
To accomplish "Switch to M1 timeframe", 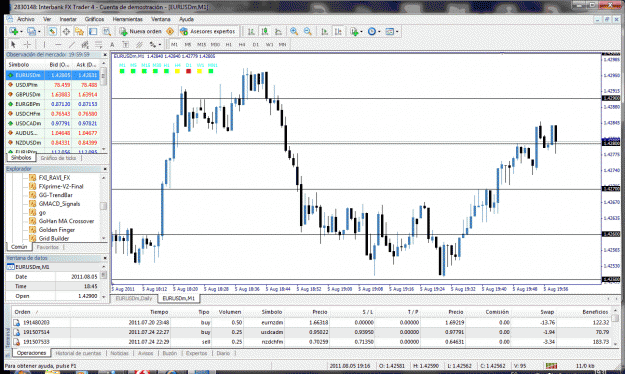I will (x=174, y=45).
